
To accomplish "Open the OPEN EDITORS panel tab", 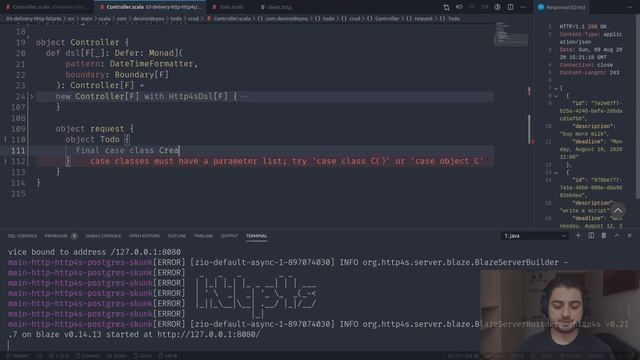I will point(144,236).
